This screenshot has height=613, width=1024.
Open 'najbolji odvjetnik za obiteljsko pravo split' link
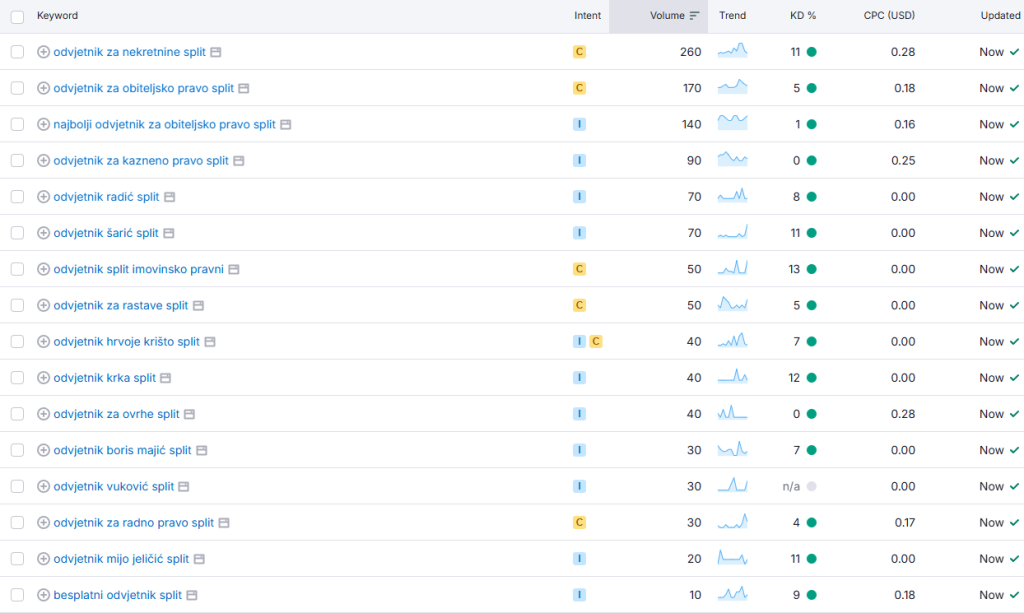164,125
